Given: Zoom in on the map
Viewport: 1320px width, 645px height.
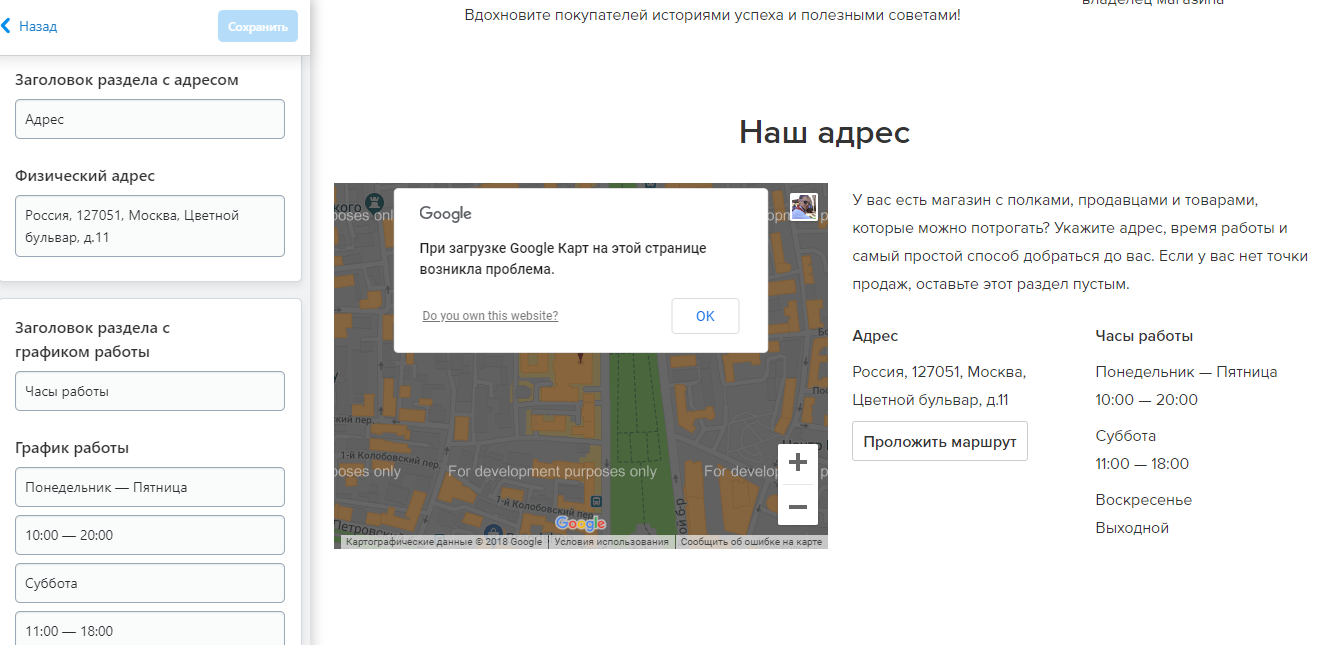Looking at the screenshot, I should pyautogui.click(x=798, y=463).
